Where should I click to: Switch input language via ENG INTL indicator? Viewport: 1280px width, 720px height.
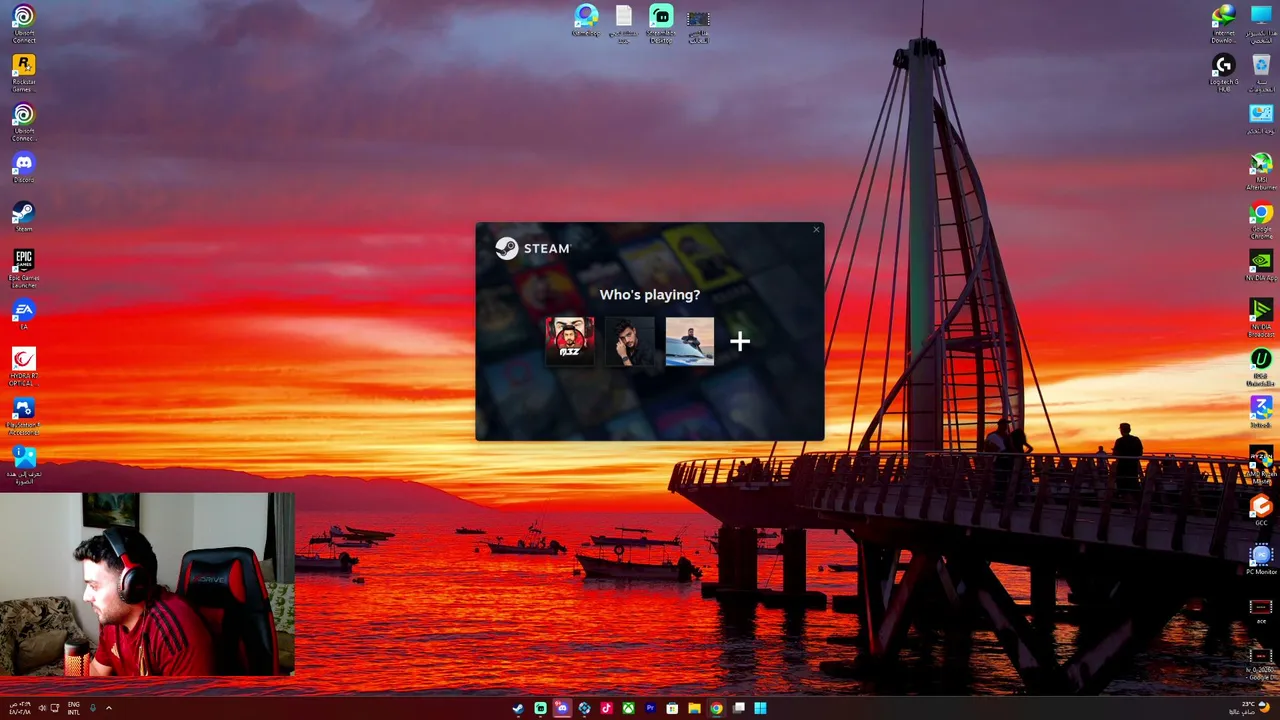[x=74, y=708]
